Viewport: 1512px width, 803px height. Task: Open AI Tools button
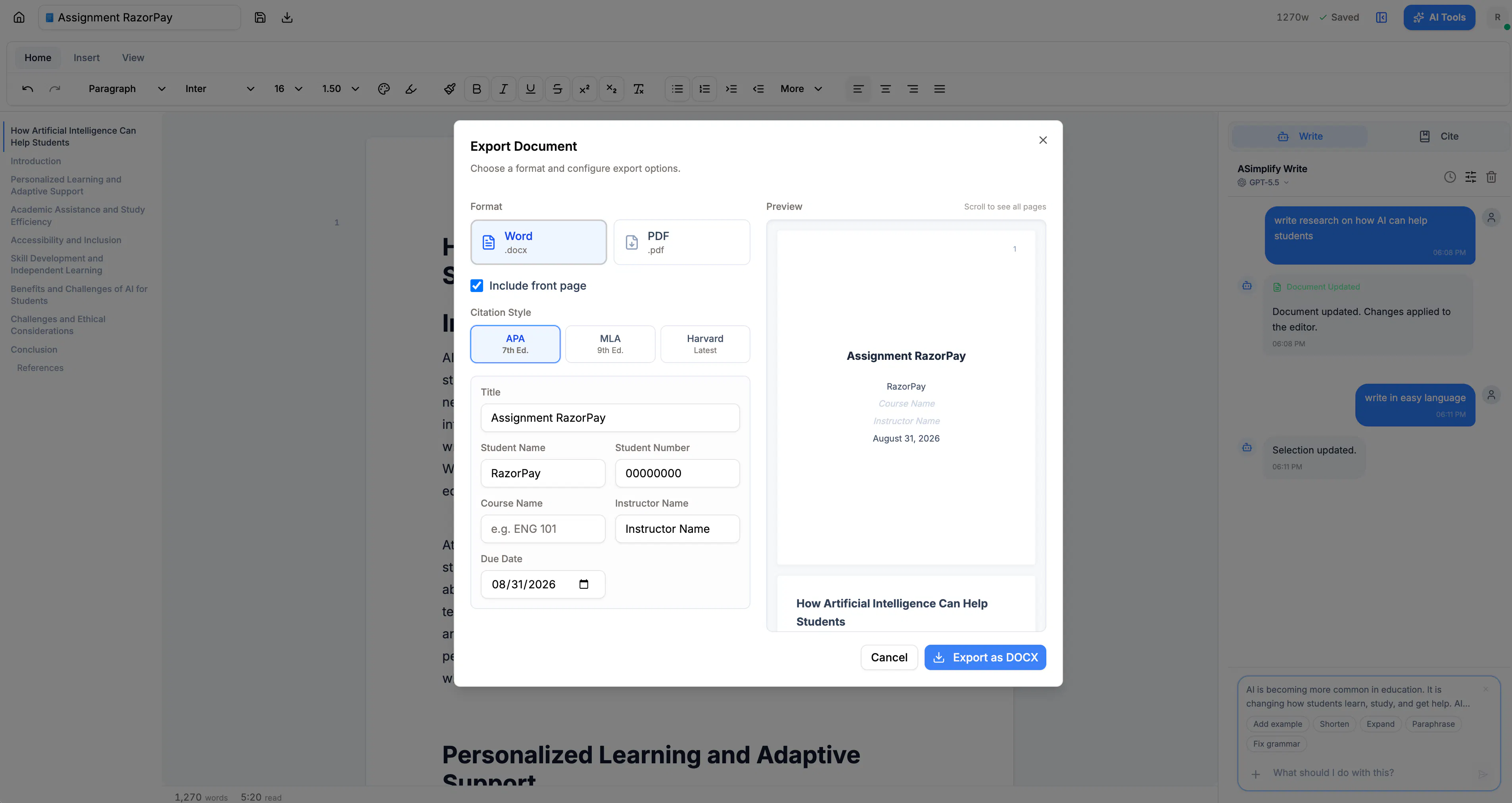[x=1439, y=17]
